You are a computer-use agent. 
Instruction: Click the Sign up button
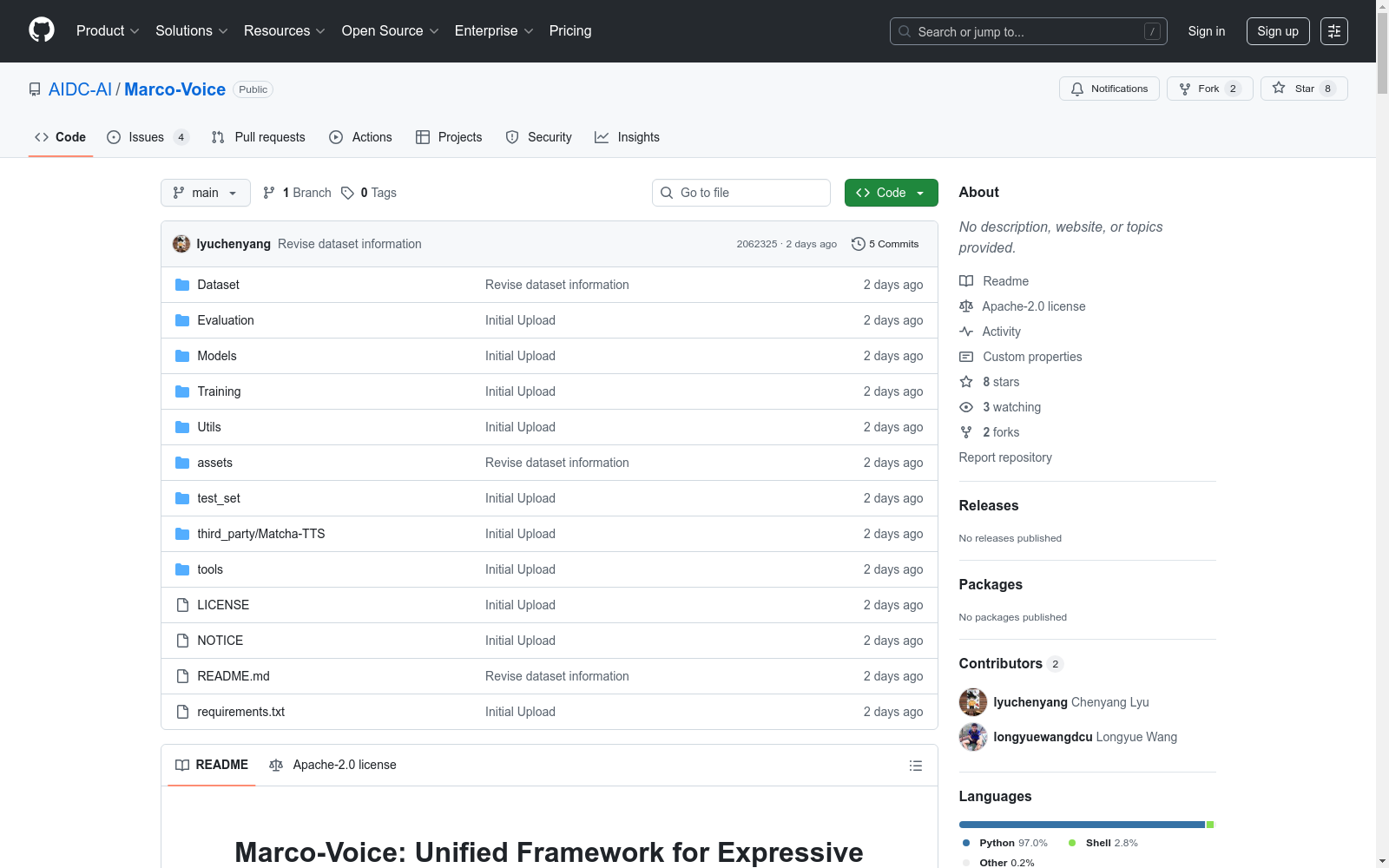point(1278,31)
